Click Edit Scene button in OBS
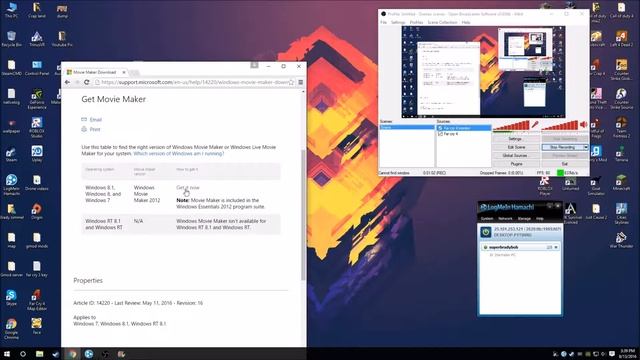The height and width of the screenshot is (360, 640). coord(516,147)
